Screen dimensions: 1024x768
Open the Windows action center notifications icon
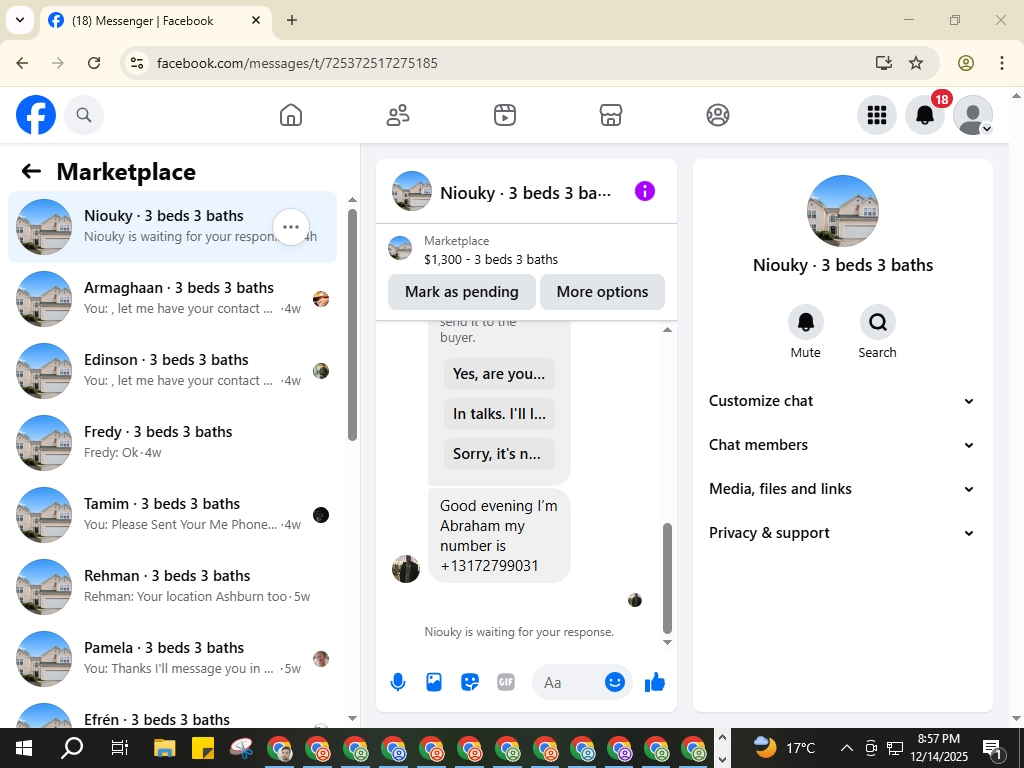point(992,748)
